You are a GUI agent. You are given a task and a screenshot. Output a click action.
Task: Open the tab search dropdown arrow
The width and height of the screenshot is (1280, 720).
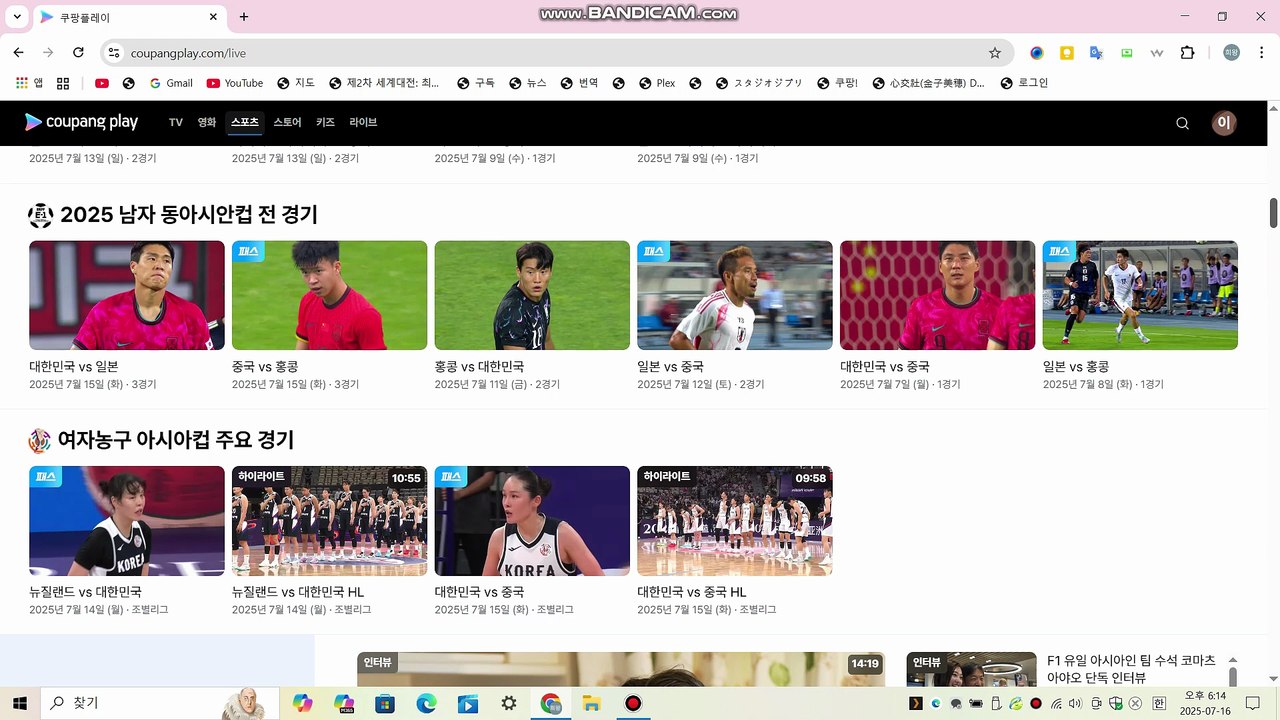(17, 17)
